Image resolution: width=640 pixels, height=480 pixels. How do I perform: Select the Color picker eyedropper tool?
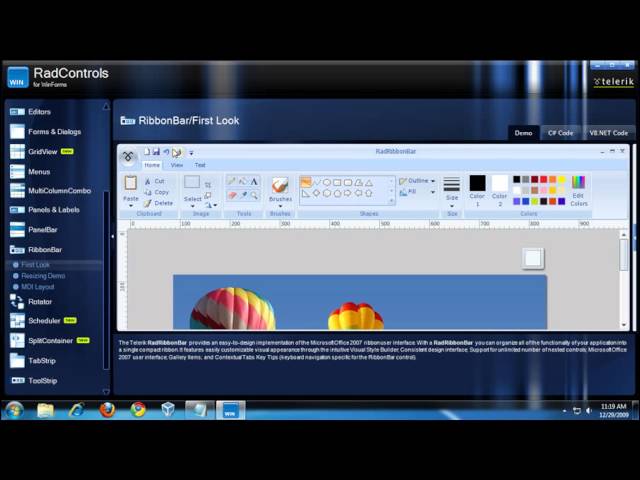[x=243, y=195]
